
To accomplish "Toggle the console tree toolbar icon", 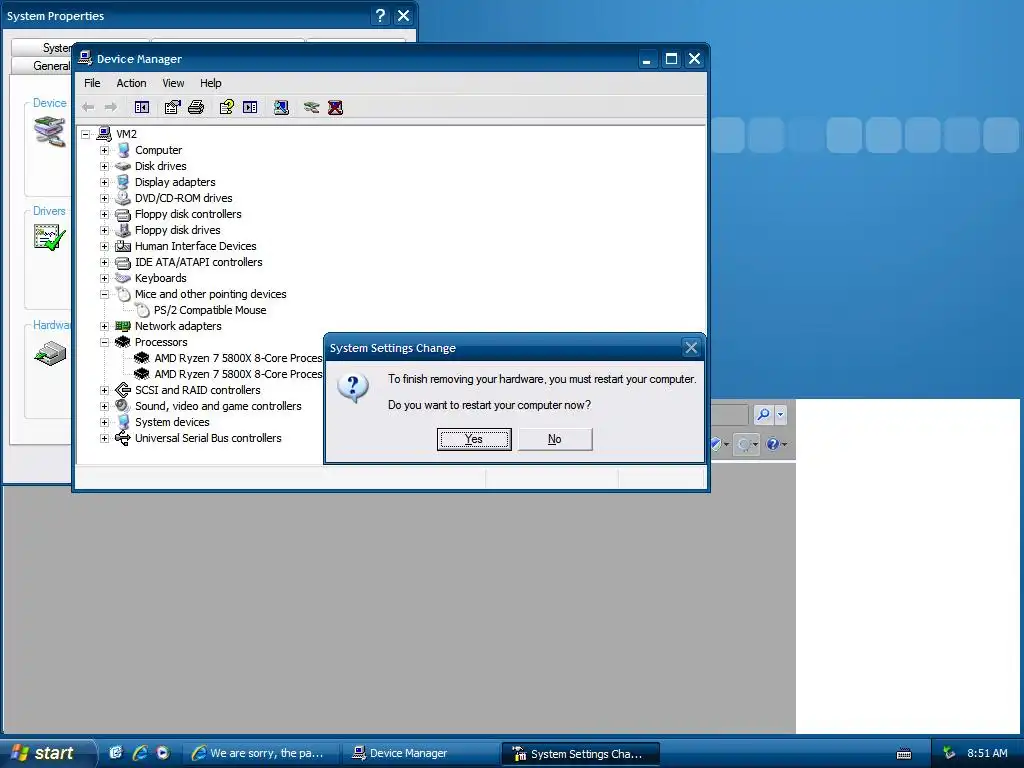I will point(142,107).
